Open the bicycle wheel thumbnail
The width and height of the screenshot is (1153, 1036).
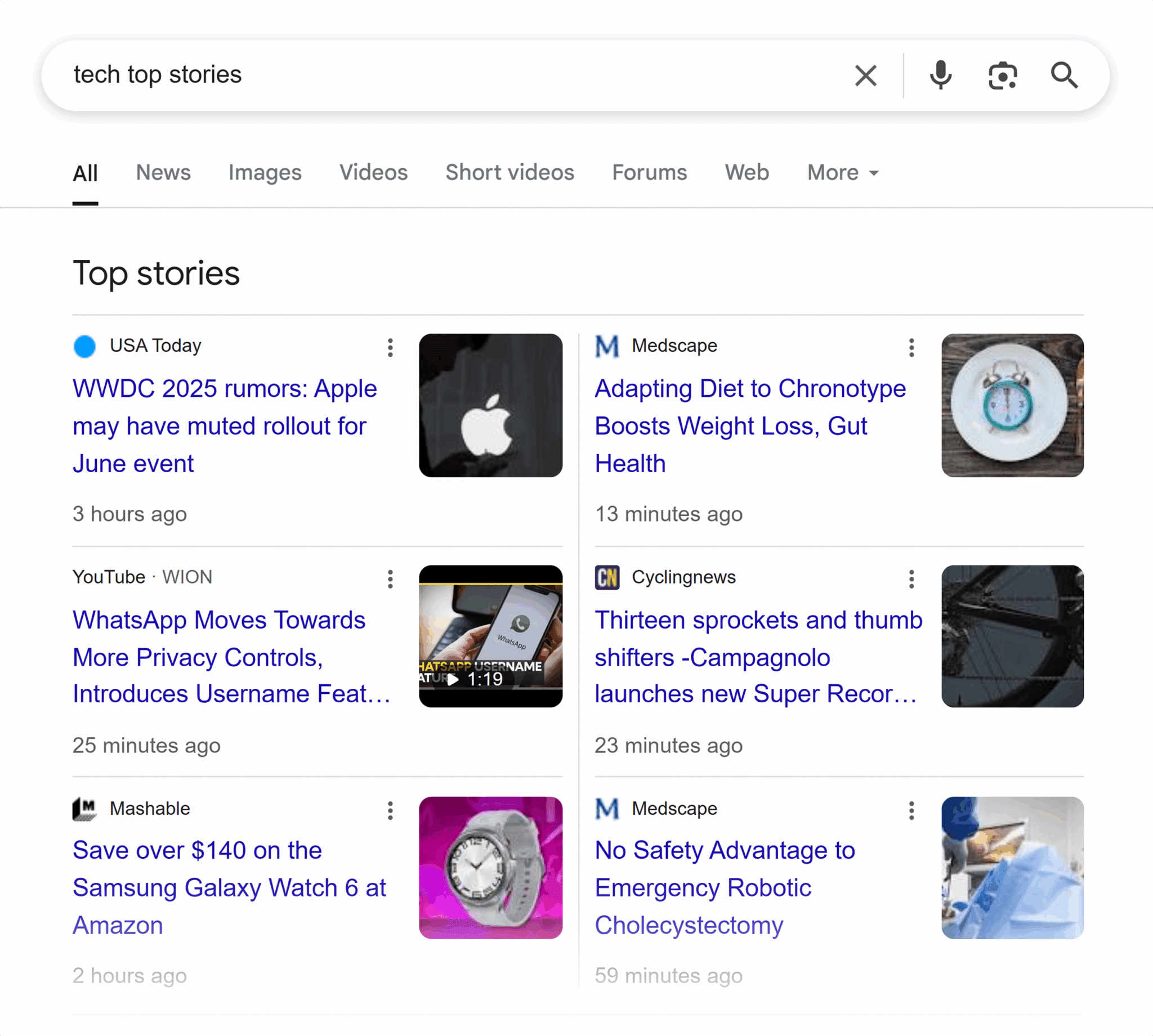point(1012,636)
